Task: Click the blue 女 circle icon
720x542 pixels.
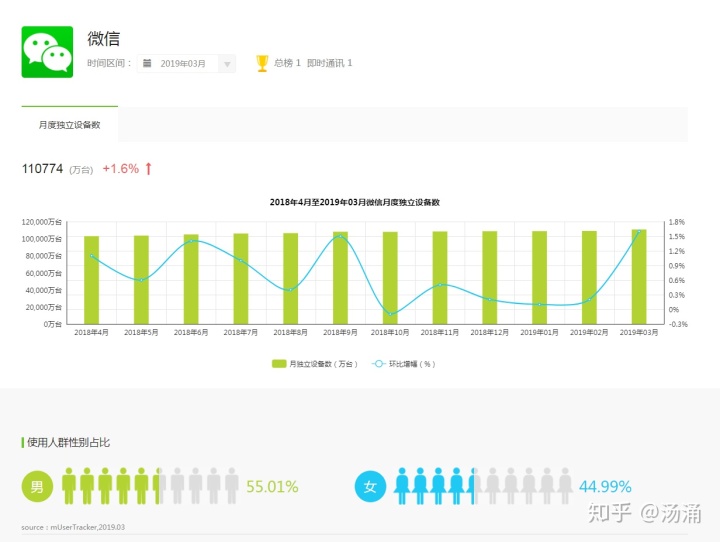Action: [370, 486]
